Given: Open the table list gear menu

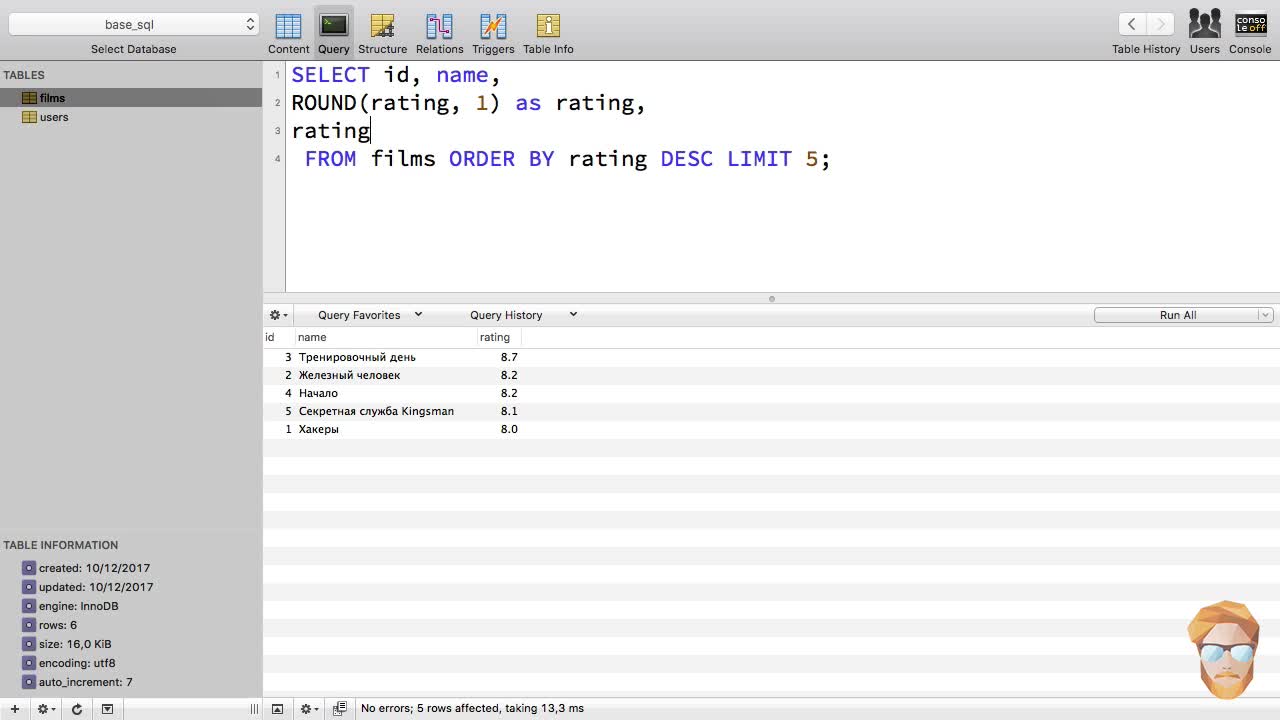Looking at the screenshot, I should coord(45,709).
